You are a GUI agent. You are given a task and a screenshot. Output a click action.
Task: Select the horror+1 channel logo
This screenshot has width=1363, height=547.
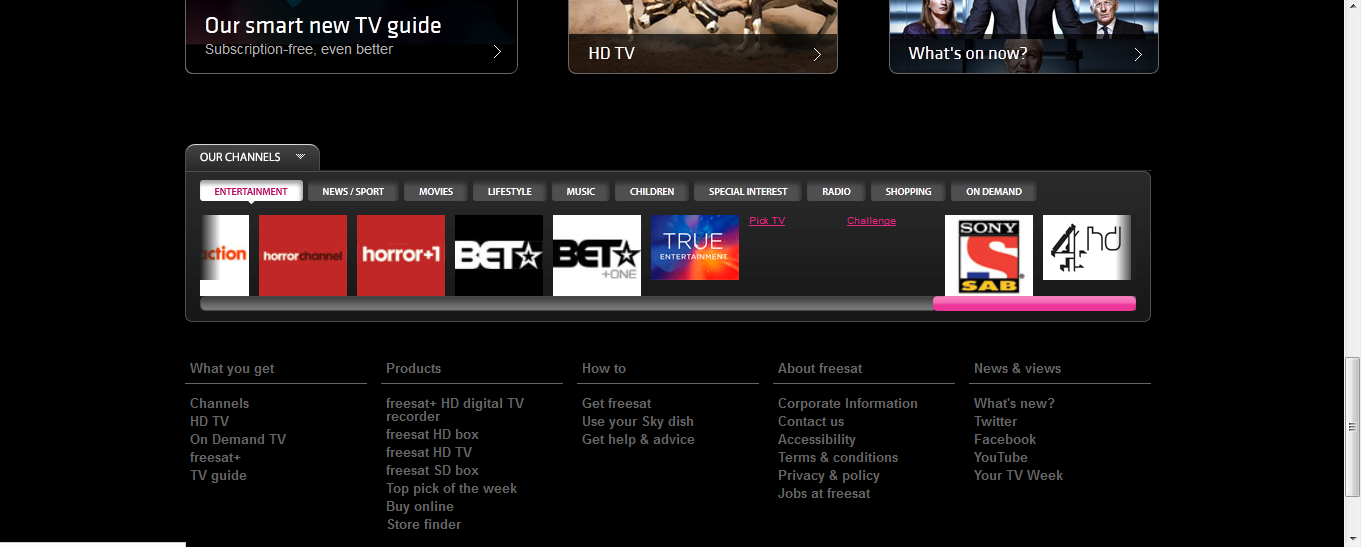[401, 255]
